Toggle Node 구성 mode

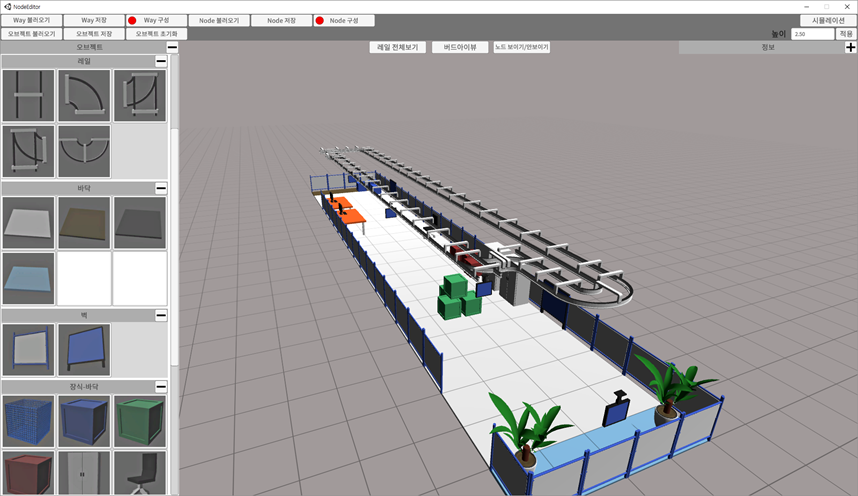344,20
